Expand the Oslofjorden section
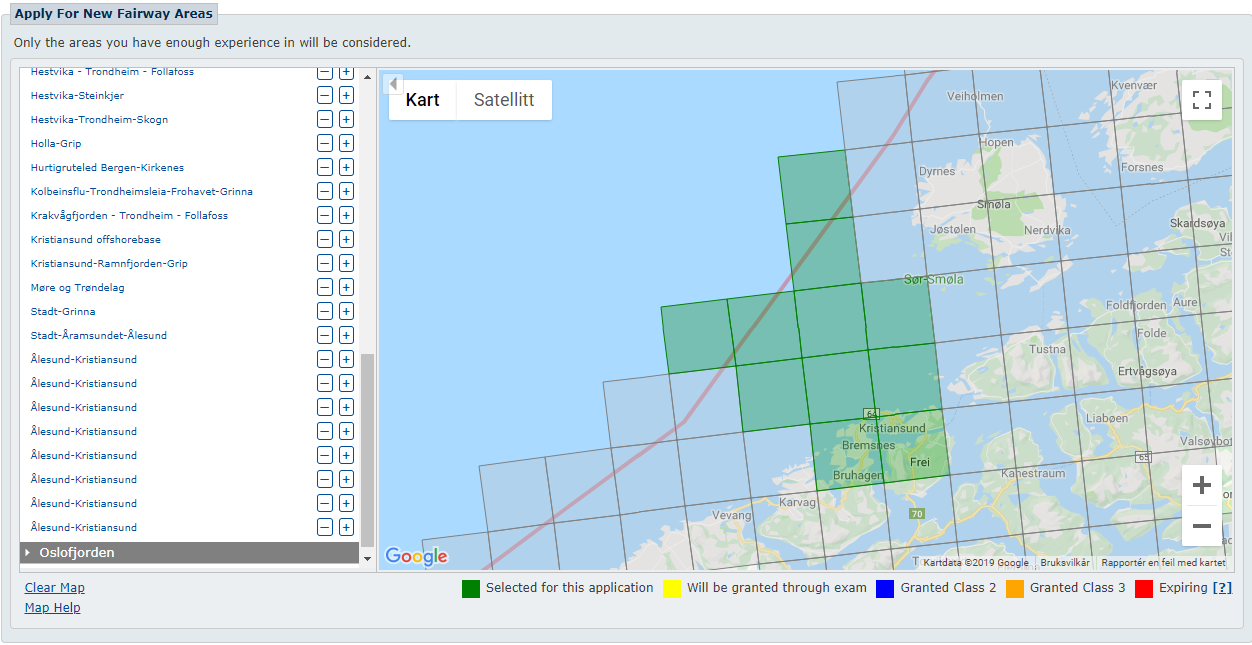Viewport: 1252px width, 645px height. (76, 553)
